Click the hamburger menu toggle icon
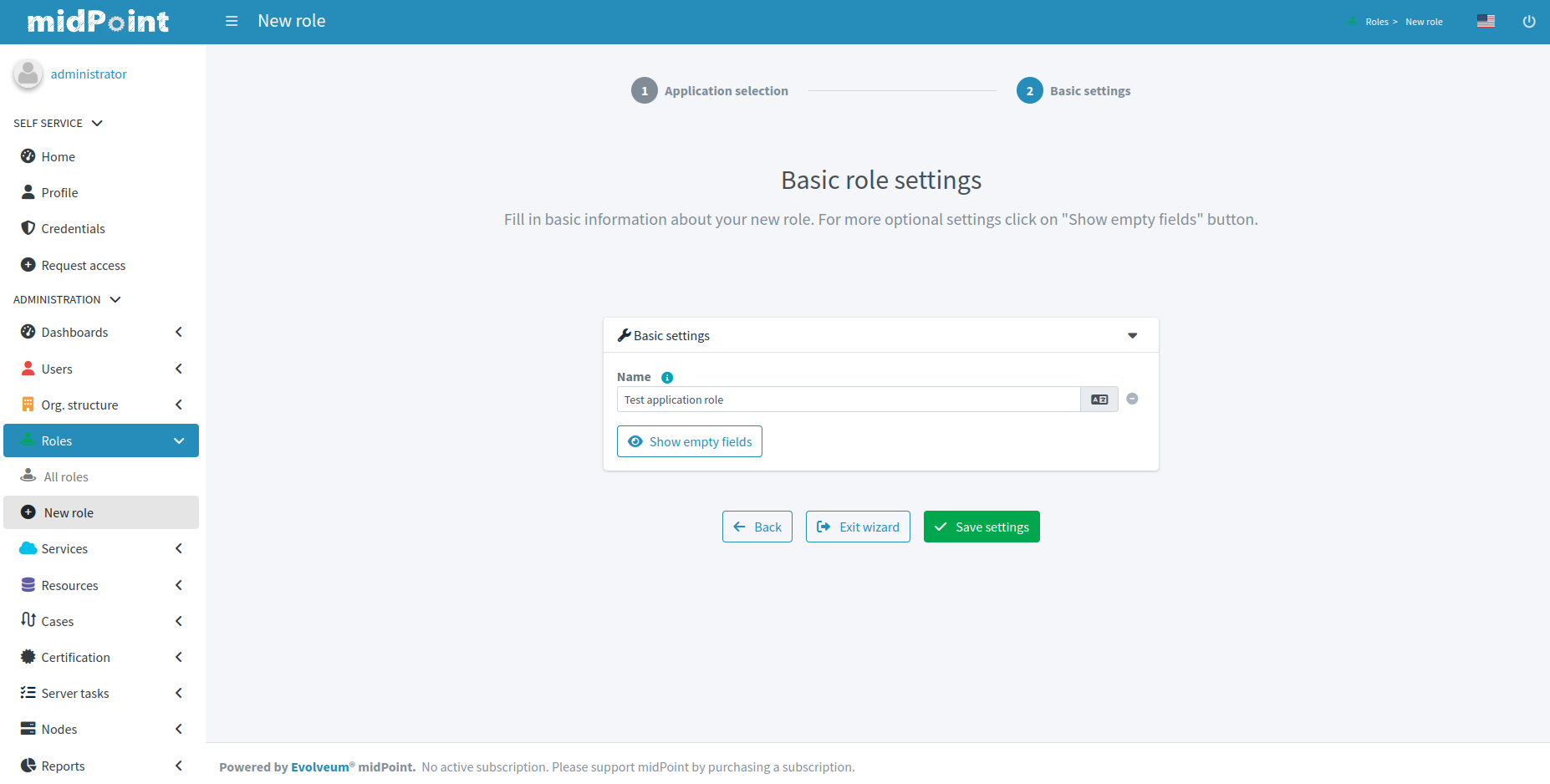Image resolution: width=1550 pixels, height=784 pixels. [x=232, y=21]
